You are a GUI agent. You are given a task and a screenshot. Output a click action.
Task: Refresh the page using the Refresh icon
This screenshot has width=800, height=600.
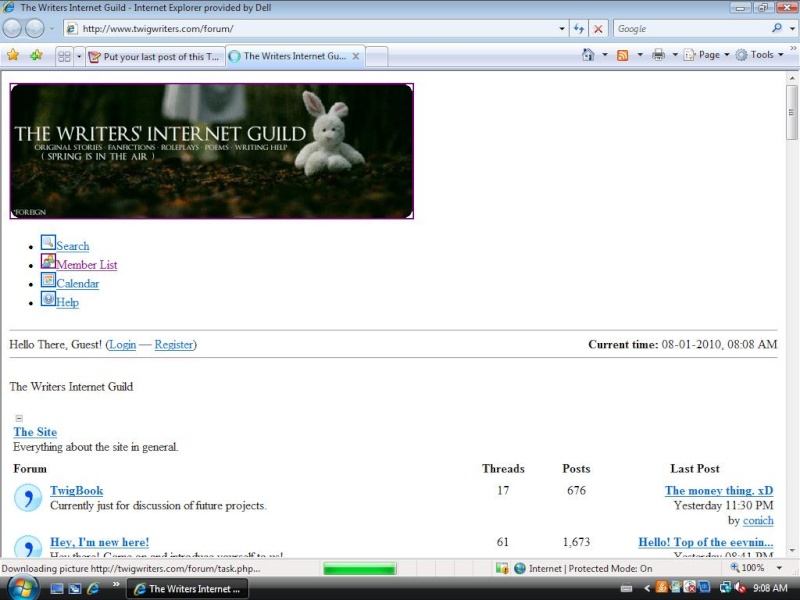[579, 29]
